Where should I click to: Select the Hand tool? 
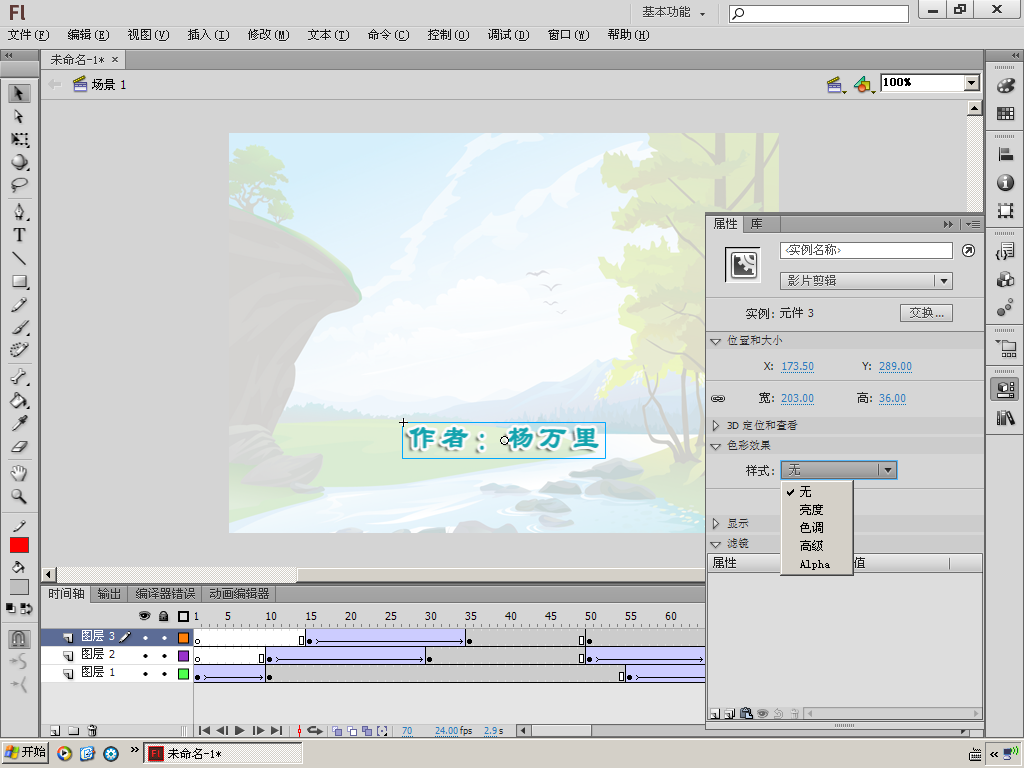pos(19,473)
